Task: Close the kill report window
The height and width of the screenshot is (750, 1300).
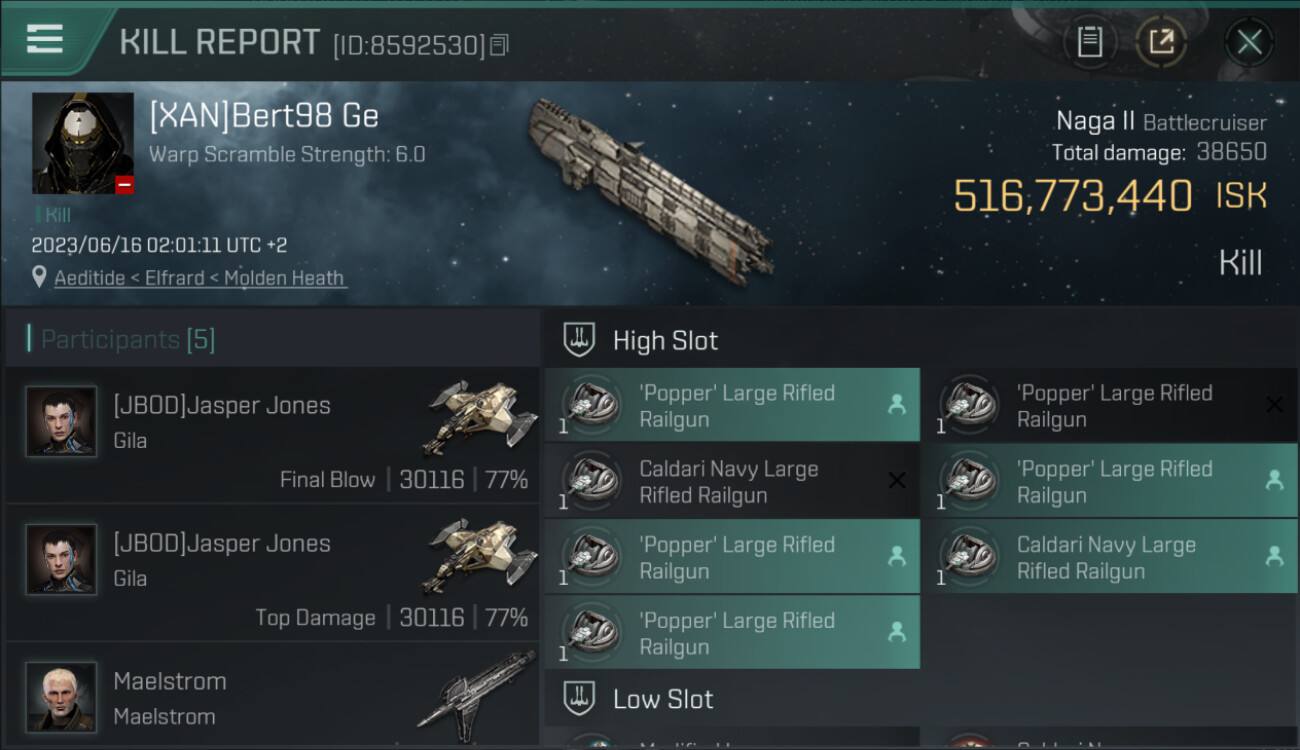Action: 1249,42
